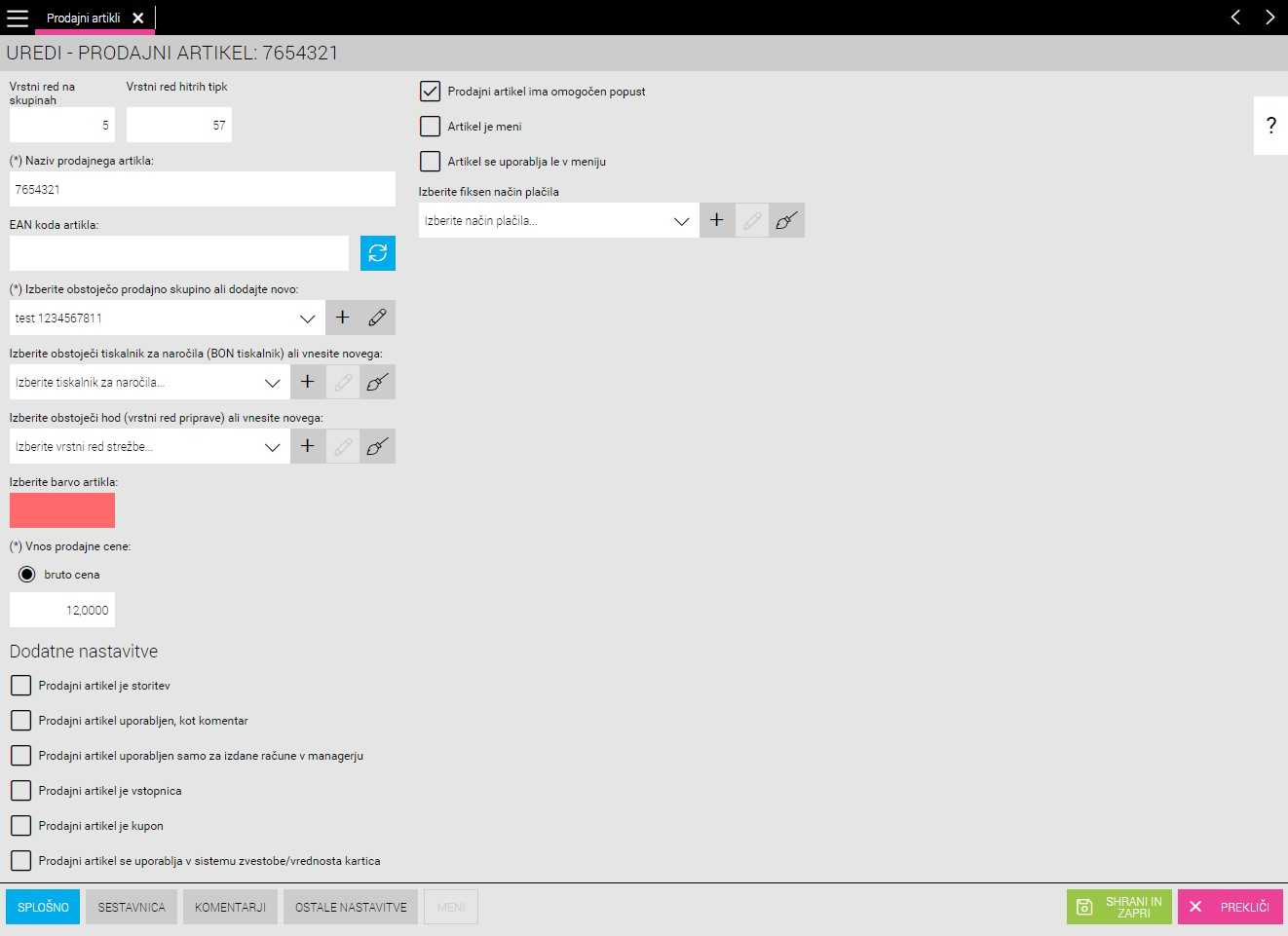This screenshot has height=936, width=1288.
Task: Open the hamburger main menu
Action: tap(18, 18)
